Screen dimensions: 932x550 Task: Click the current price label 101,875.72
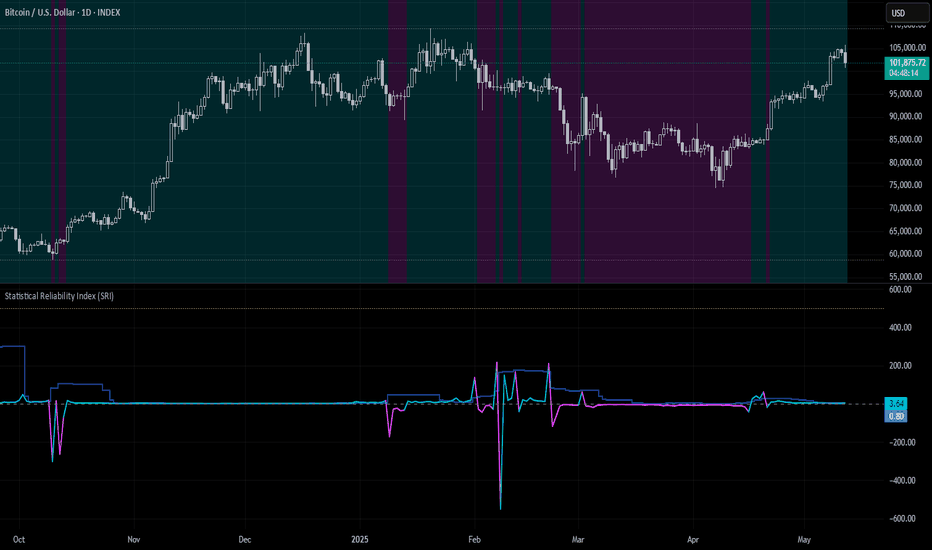[x=907, y=62]
